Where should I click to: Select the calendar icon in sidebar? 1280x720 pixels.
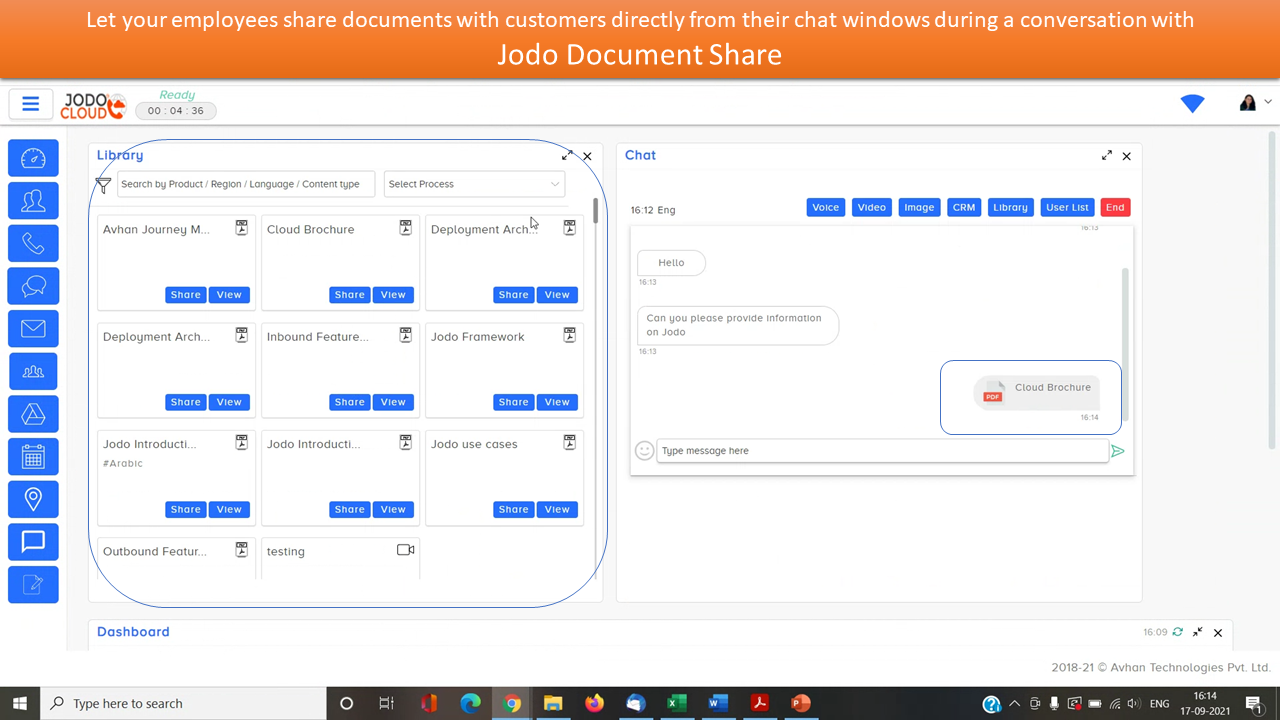pos(33,457)
